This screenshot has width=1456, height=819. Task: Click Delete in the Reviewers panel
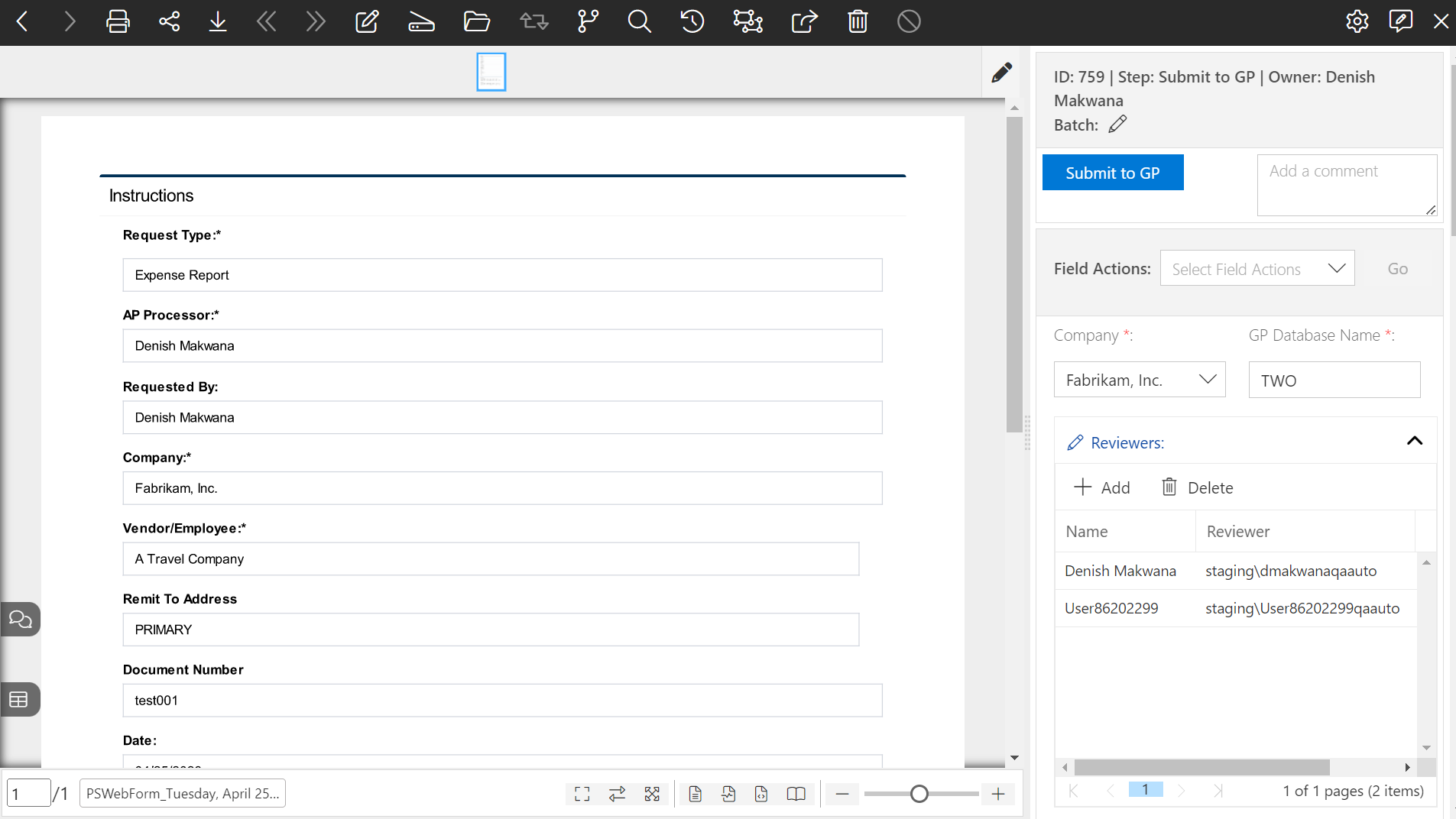coord(1198,487)
